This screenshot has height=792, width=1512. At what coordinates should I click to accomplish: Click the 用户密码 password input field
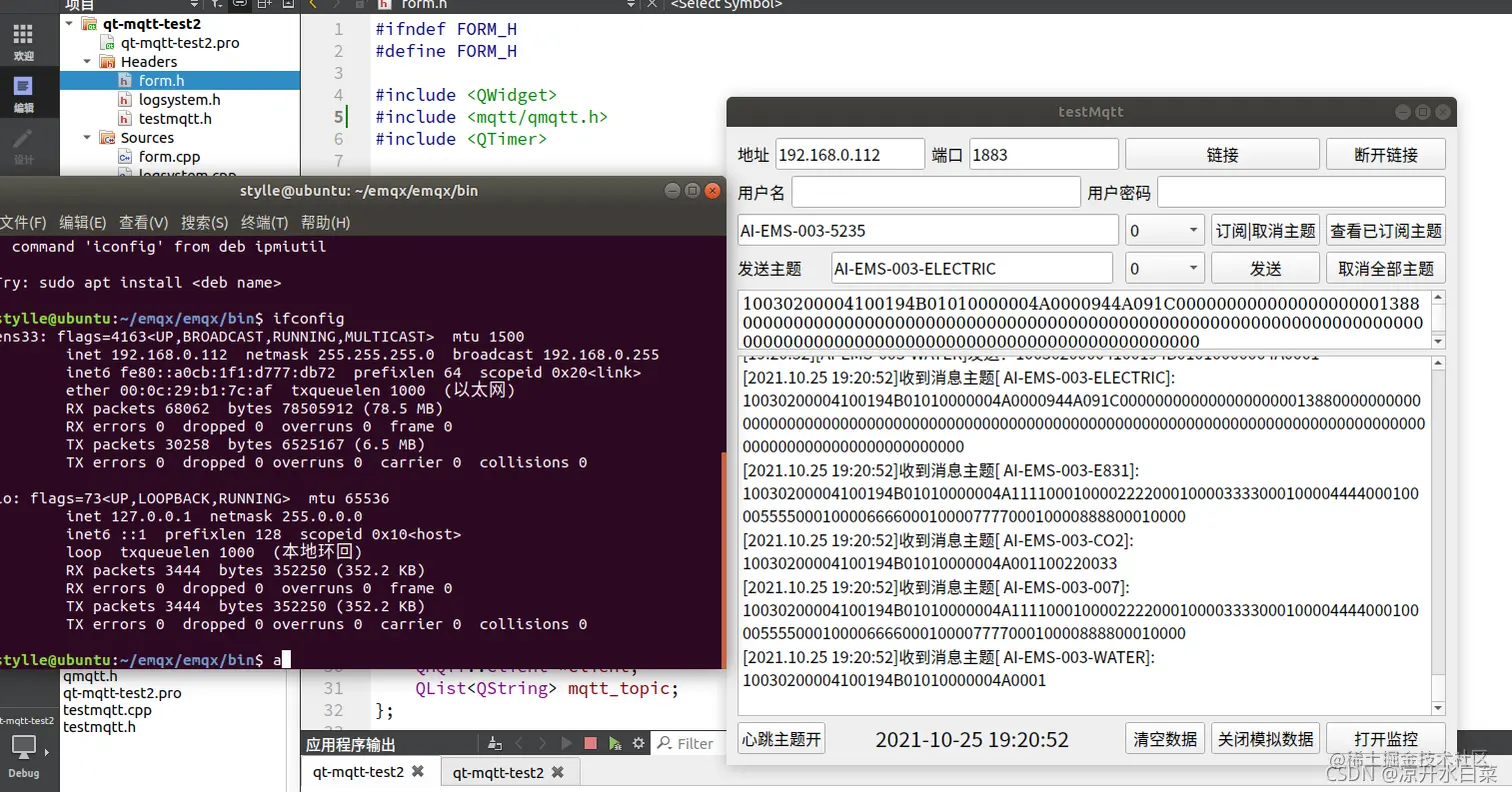point(1301,192)
